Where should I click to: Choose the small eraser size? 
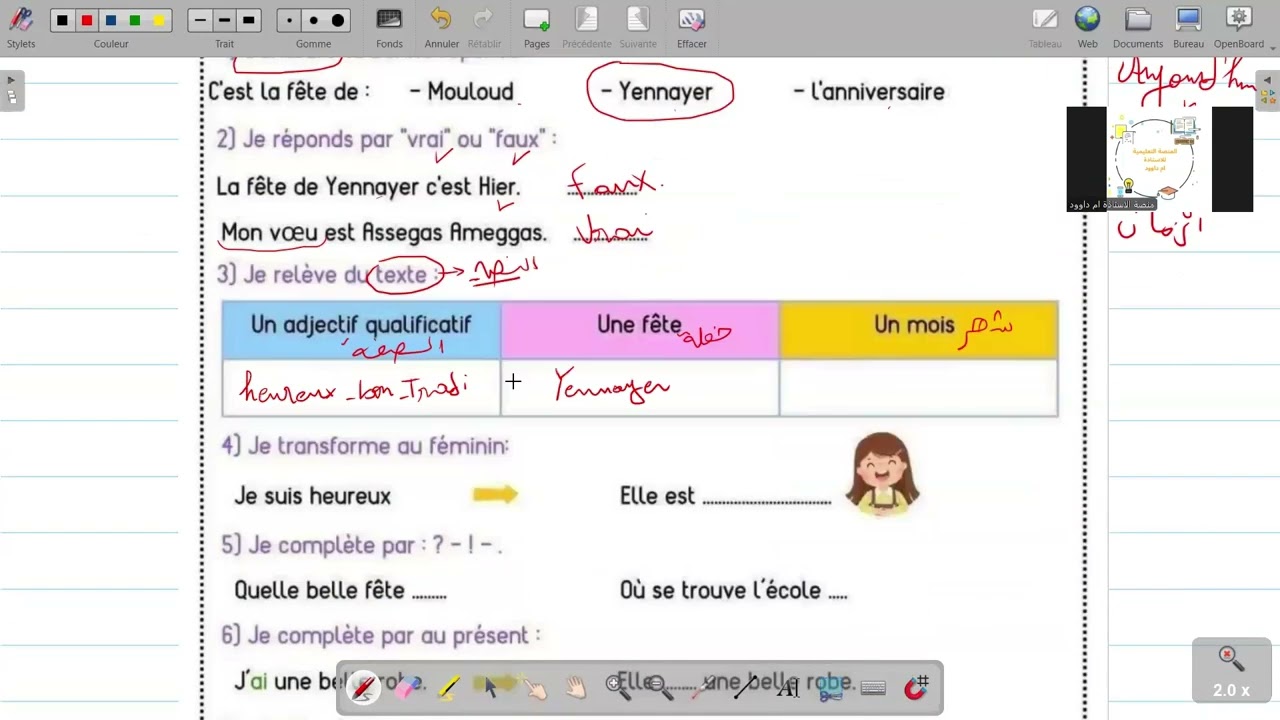[290, 20]
